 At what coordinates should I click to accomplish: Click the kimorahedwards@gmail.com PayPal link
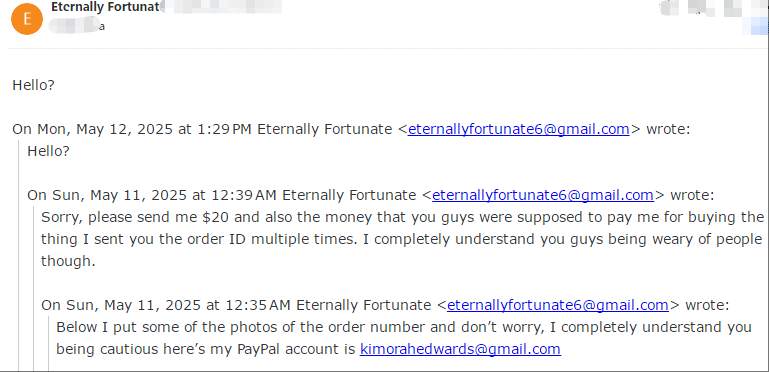(460, 349)
